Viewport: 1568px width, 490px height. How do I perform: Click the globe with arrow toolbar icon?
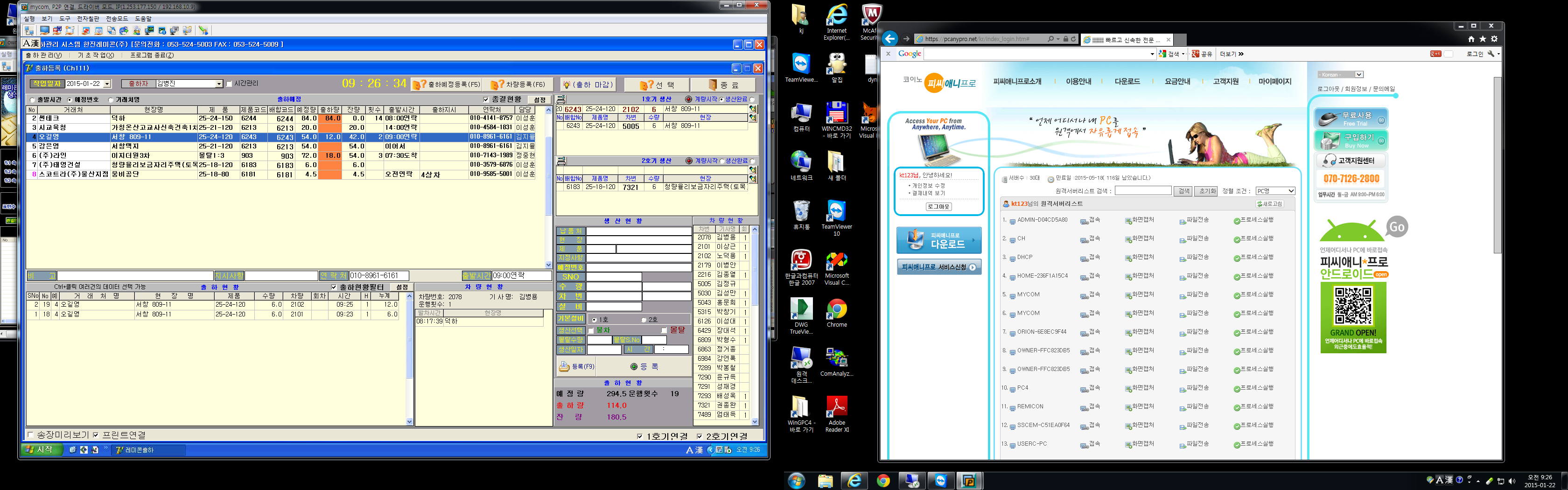(124, 30)
